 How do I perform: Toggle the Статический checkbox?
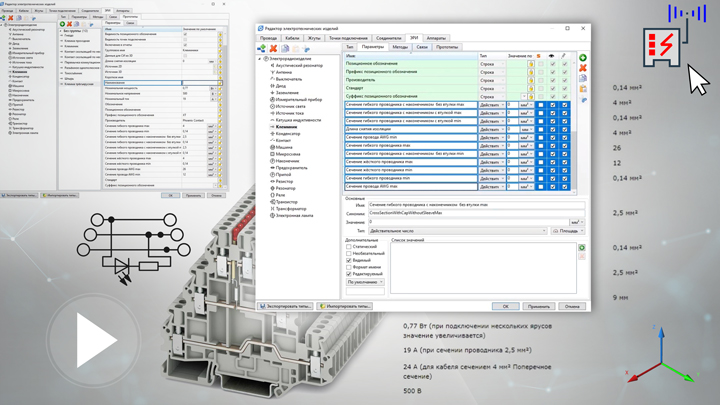point(349,247)
